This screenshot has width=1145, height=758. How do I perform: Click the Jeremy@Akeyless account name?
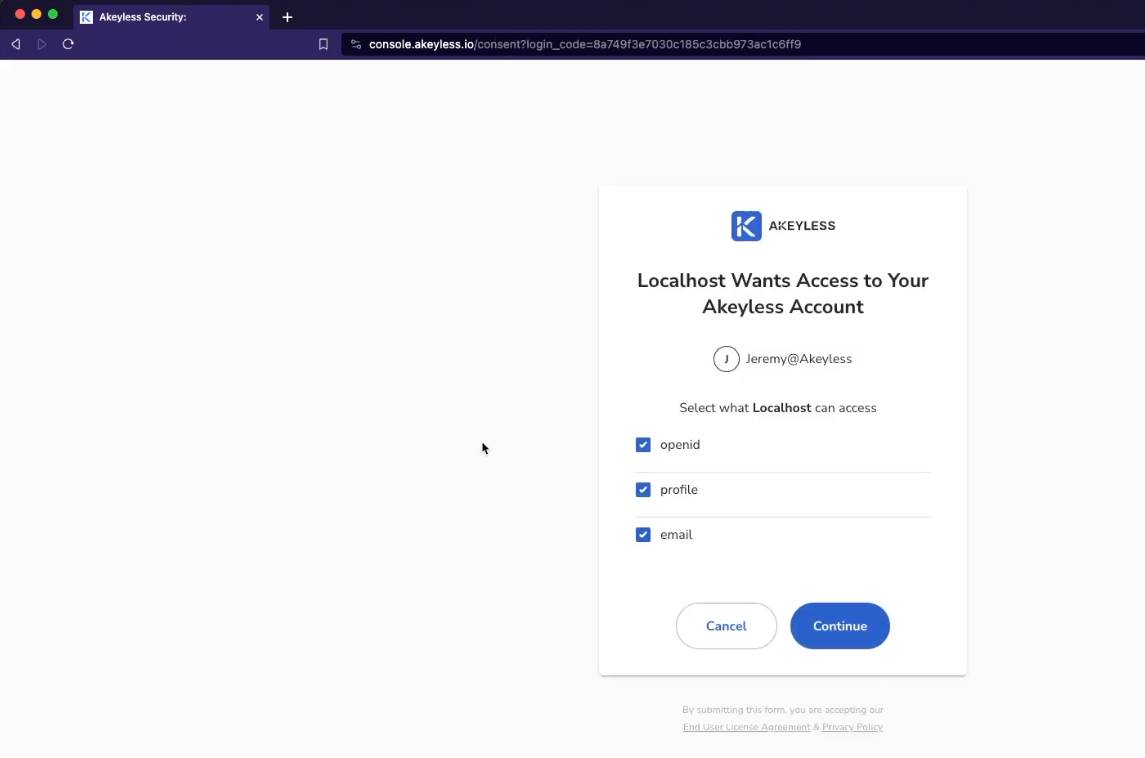click(x=799, y=359)
